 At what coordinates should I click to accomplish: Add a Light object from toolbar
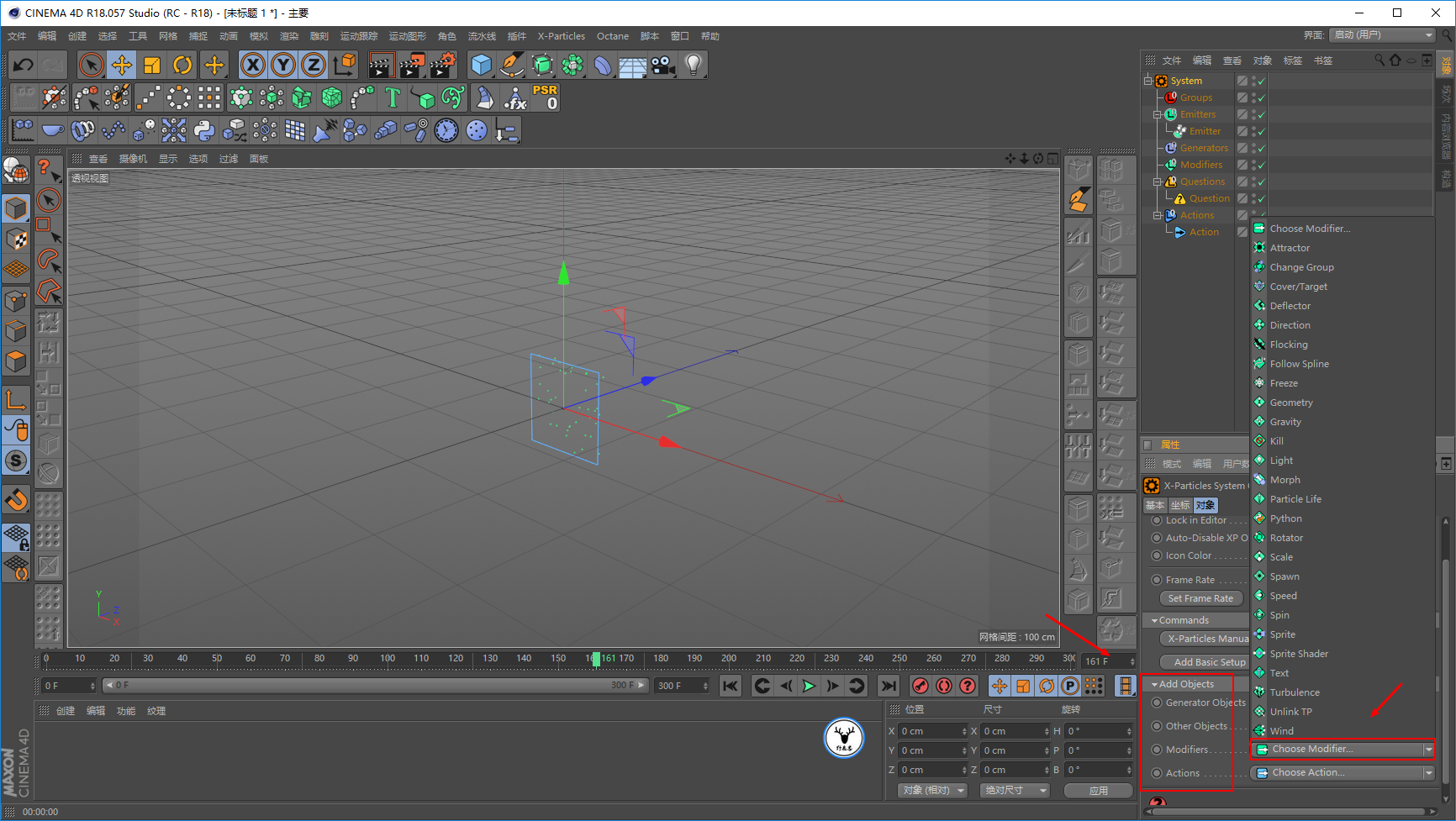pyautogui.click(x=694, y=65)
